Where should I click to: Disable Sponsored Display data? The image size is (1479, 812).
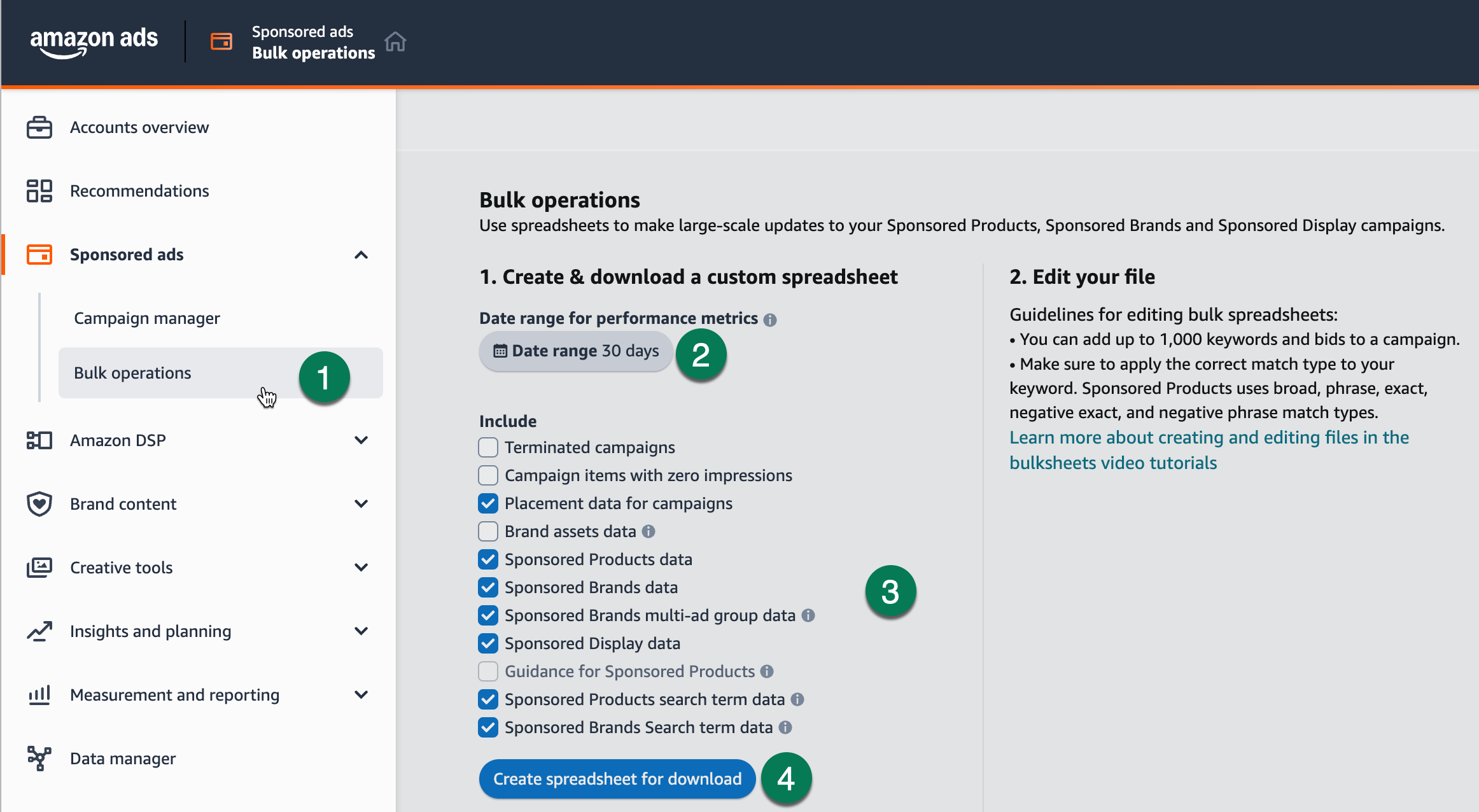[x=487, y=643]
